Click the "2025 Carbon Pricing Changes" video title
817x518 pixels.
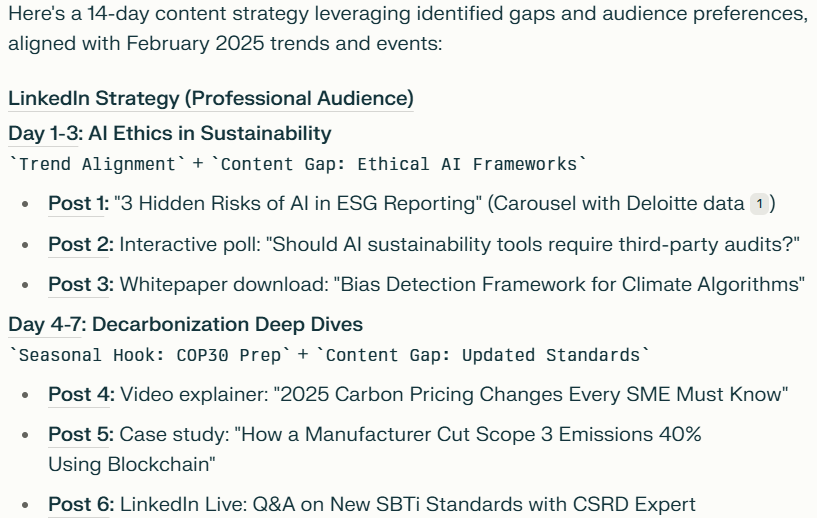coord(531,394)
